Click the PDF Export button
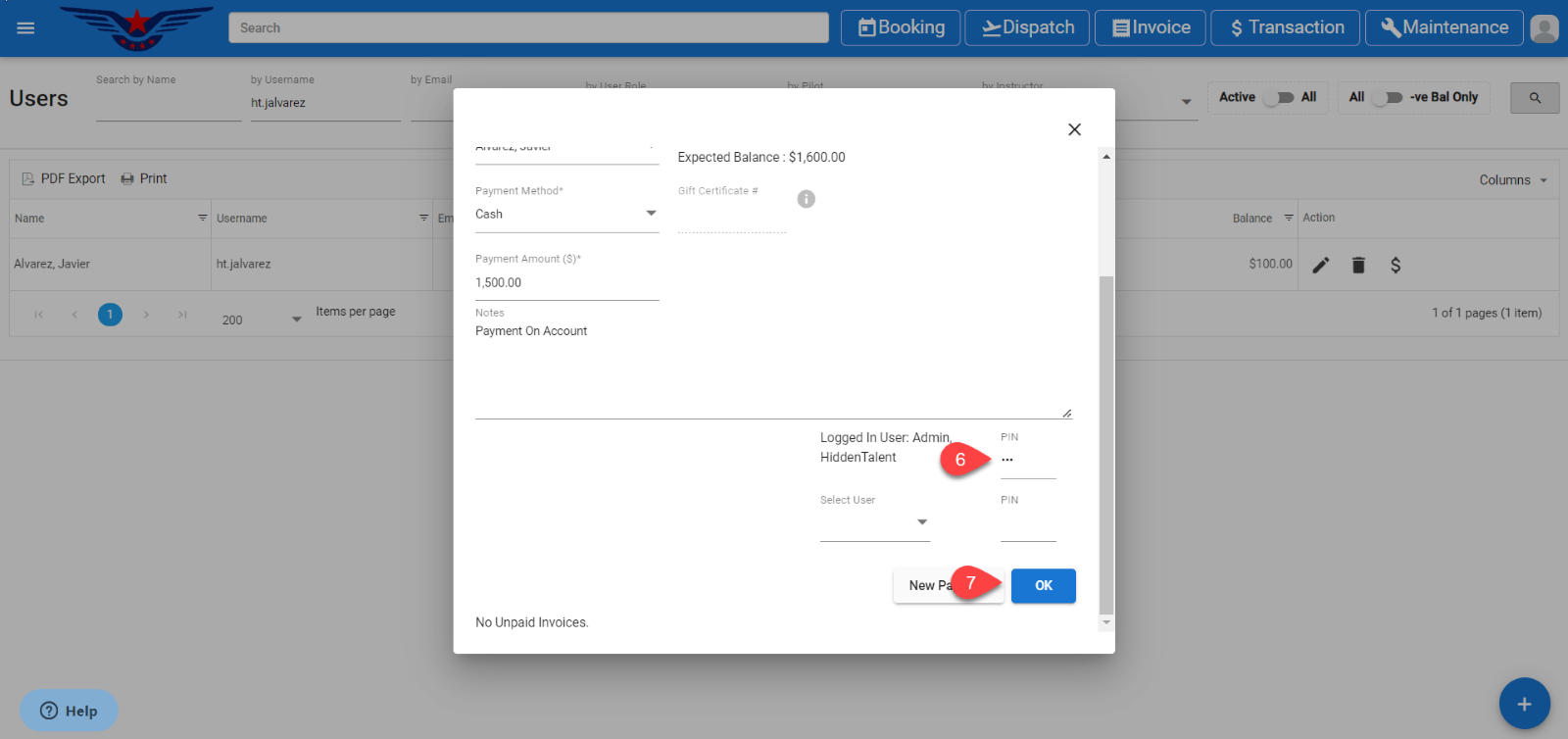 [64, 178]
